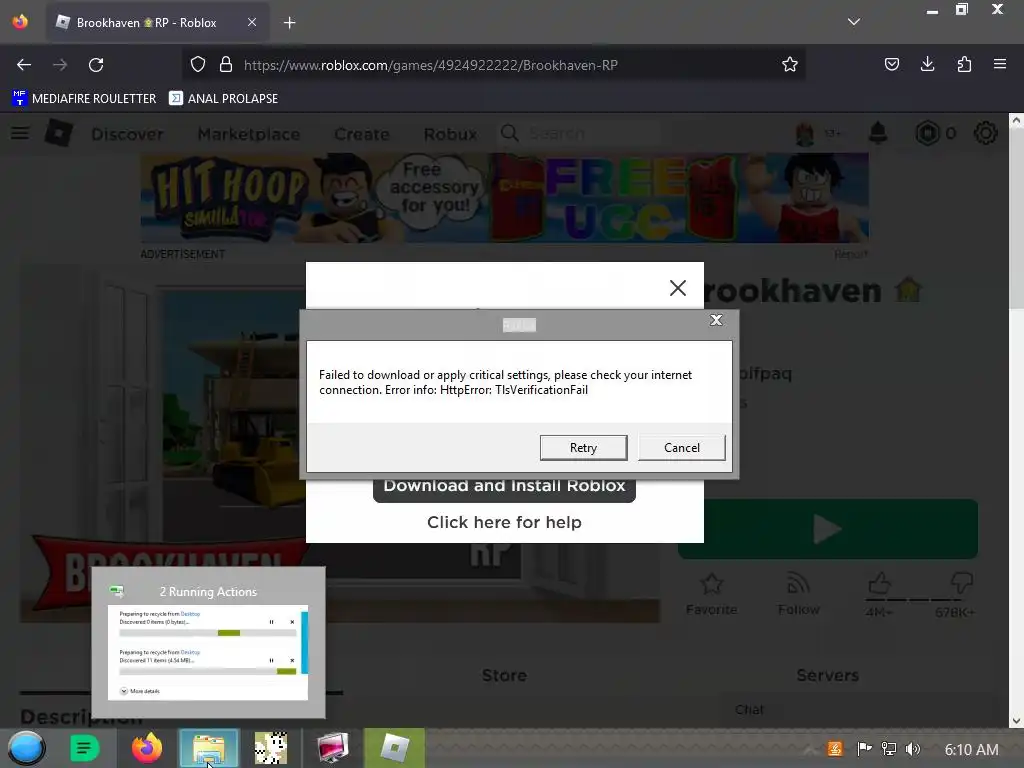Screen dimensions: 1024x768
Task: Open the user avatar profile icon
Action: tap(805, 133)
